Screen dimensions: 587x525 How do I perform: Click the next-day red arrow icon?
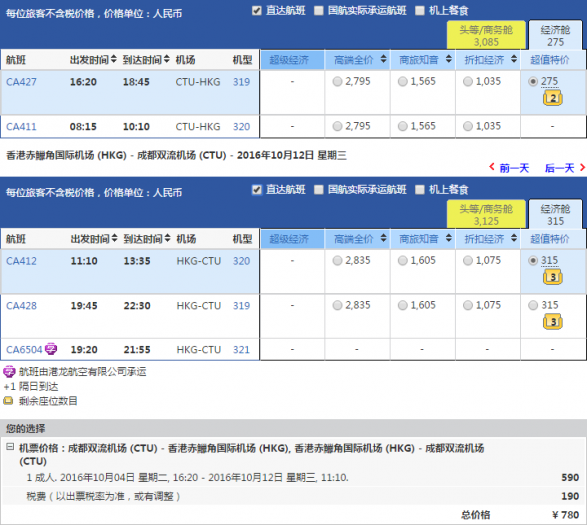pos(582,167)
